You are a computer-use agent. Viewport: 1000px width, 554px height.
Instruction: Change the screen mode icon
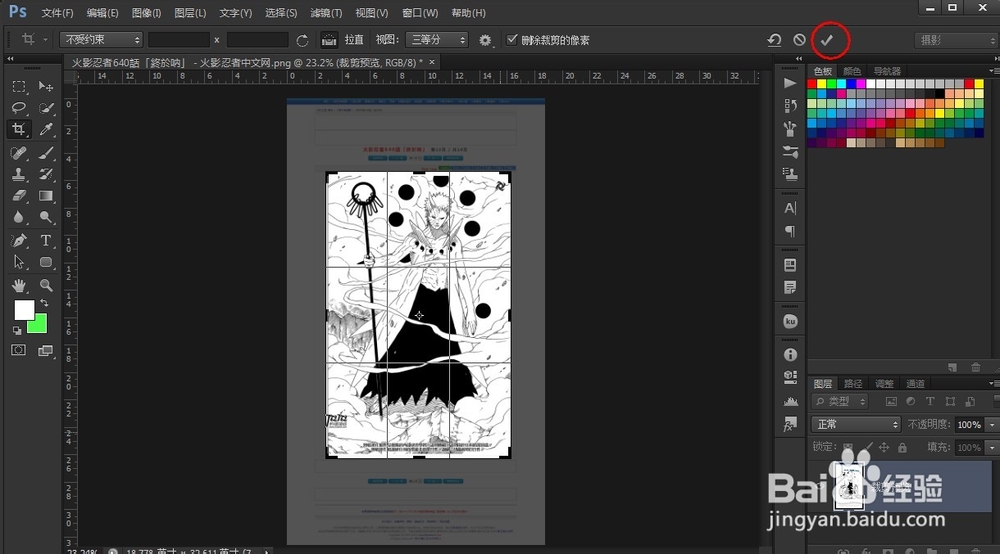[x=45, y=351]
